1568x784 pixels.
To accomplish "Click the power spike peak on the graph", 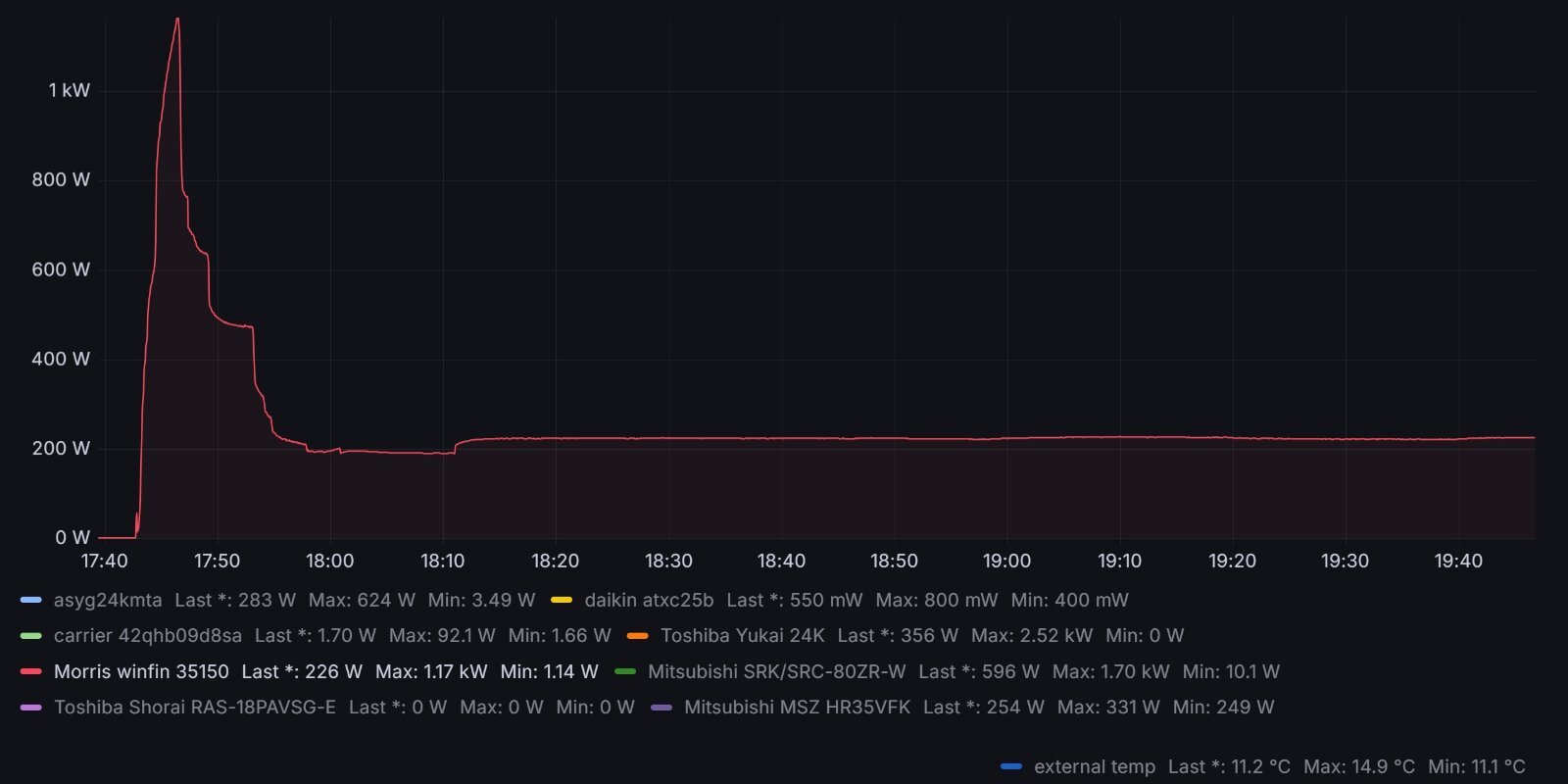I will click(x=177, y=20).
